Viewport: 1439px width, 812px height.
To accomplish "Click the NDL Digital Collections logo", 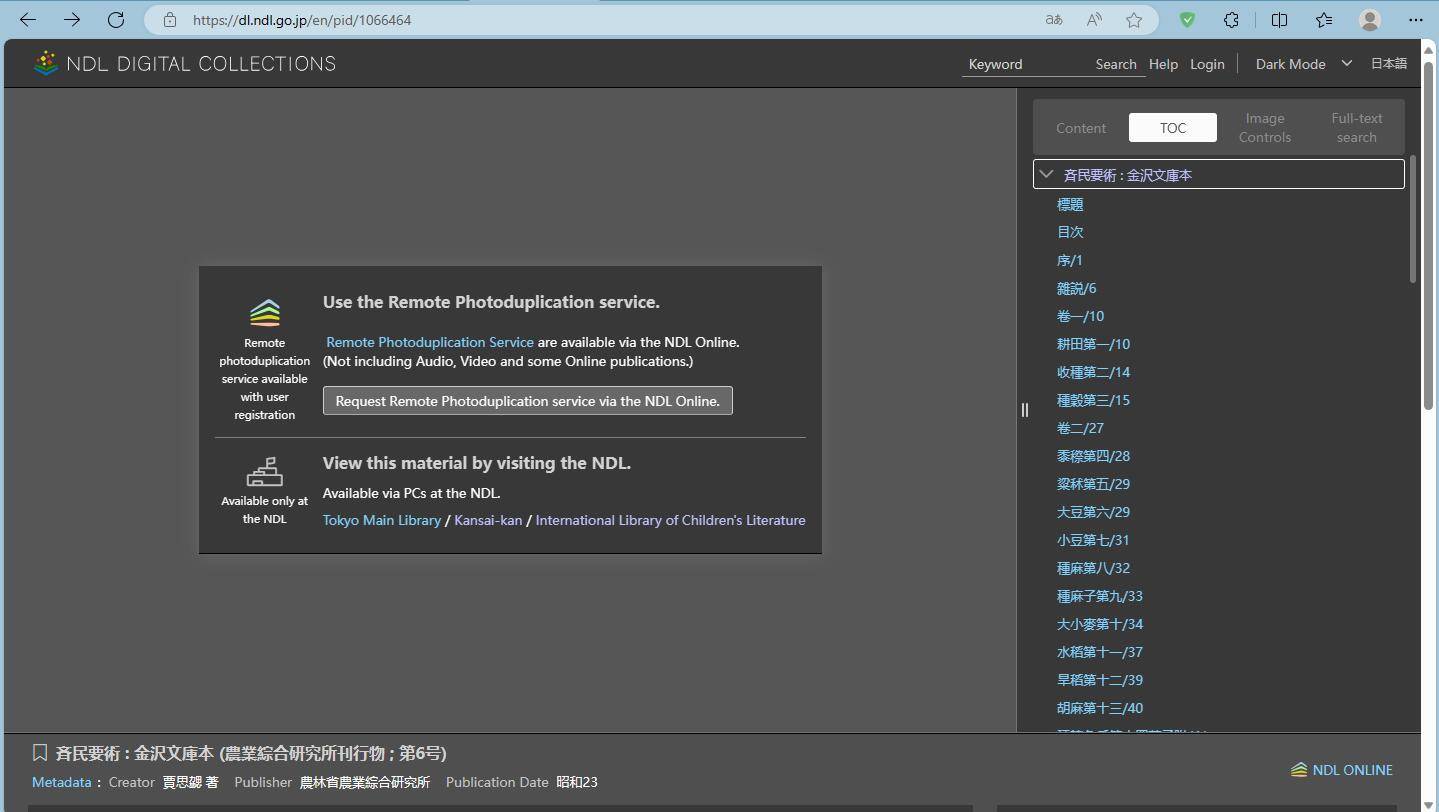I will coord(185,63).
